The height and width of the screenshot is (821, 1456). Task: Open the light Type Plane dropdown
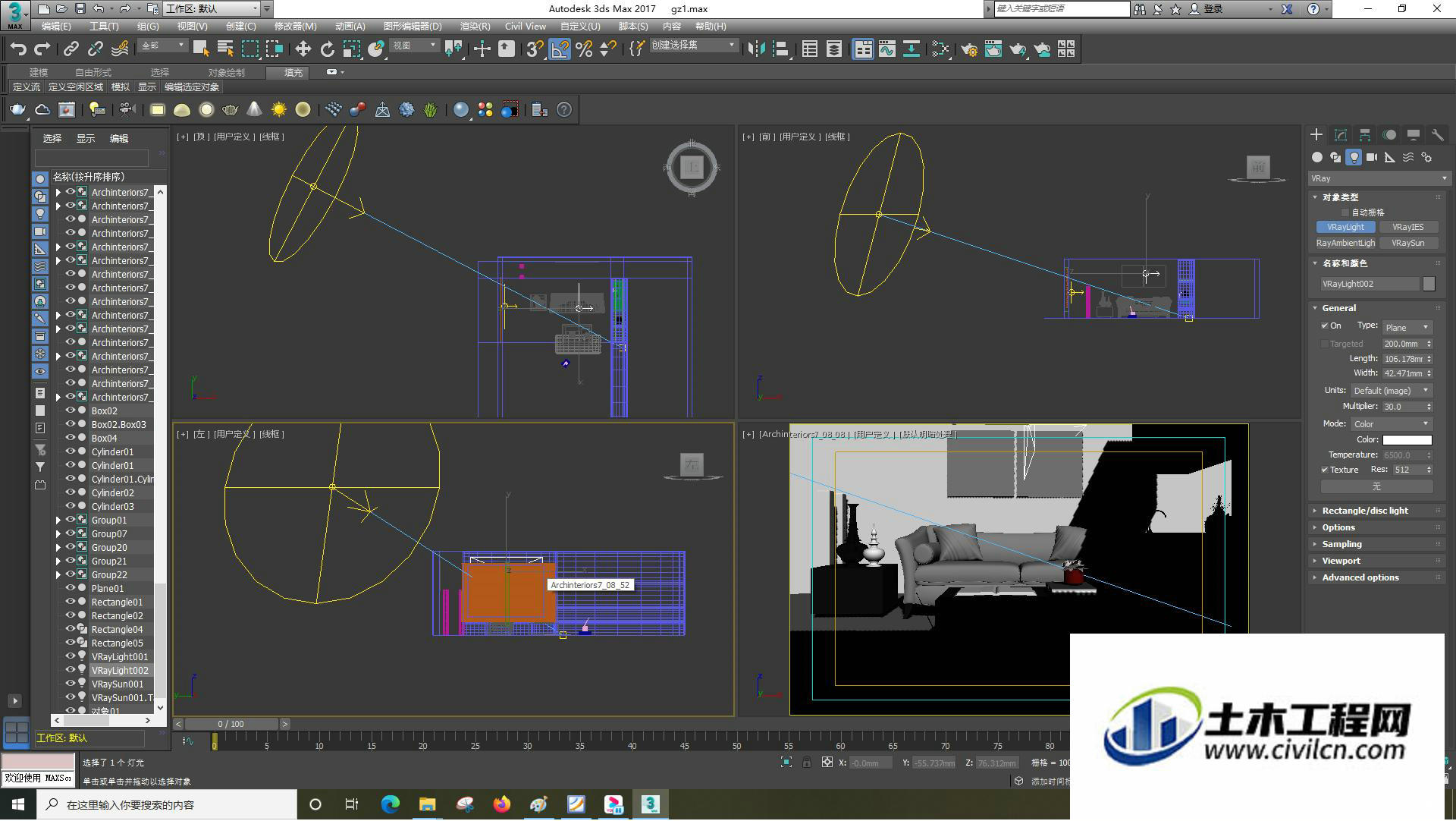click(1407, 327)
